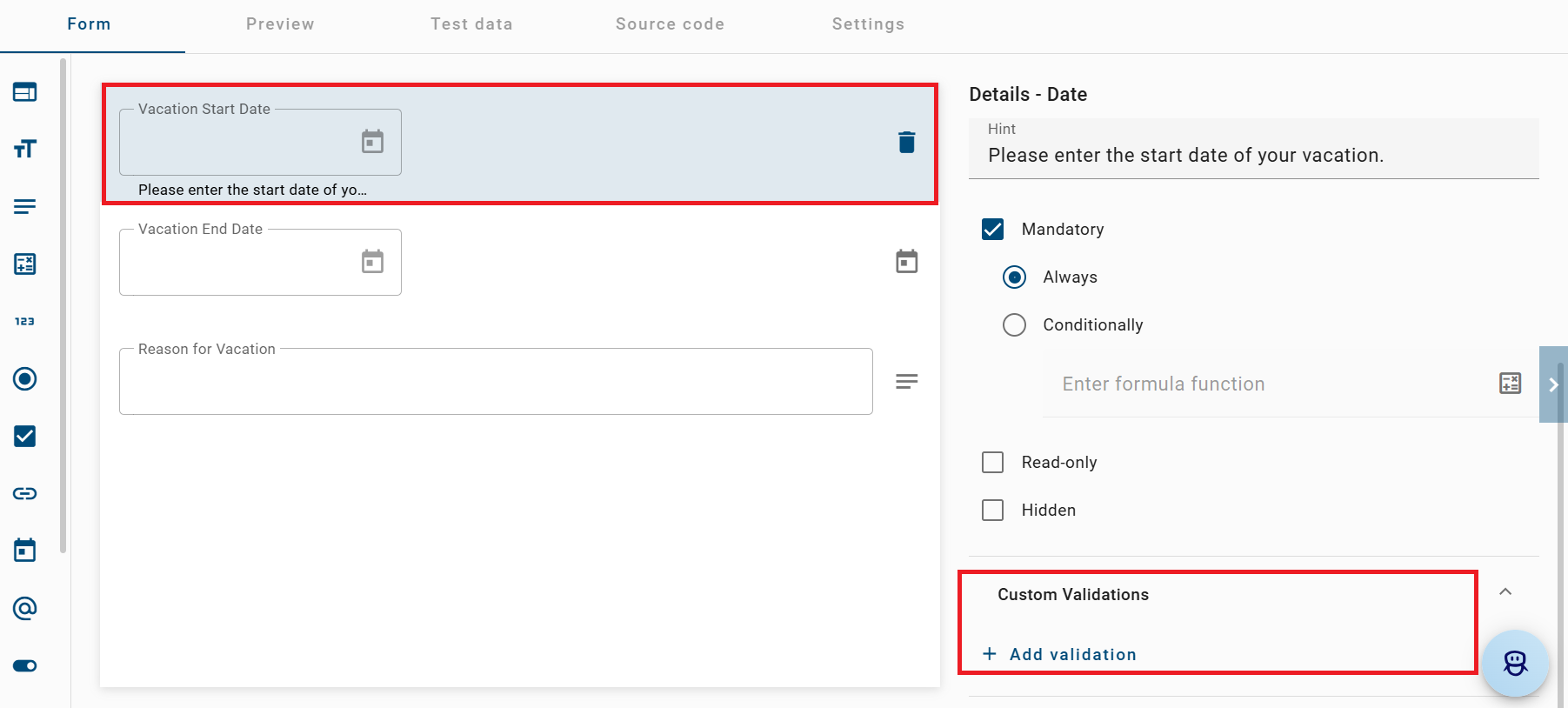Collapse the details panel with right chevron
This screenshot has height=708, width=1568.
1552,384
